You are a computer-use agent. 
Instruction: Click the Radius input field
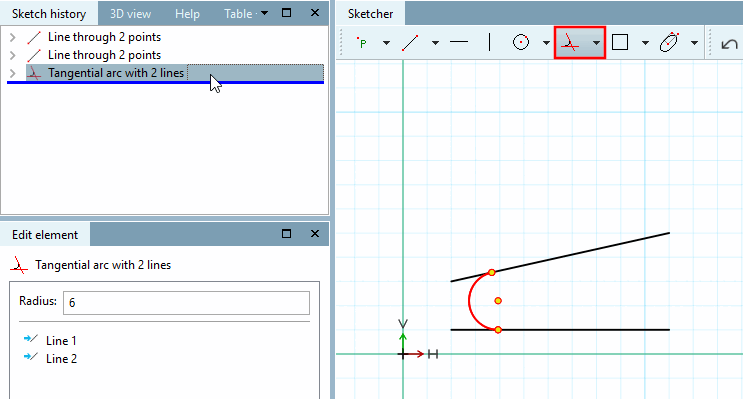pyautogui.click(x=186, y=303)
